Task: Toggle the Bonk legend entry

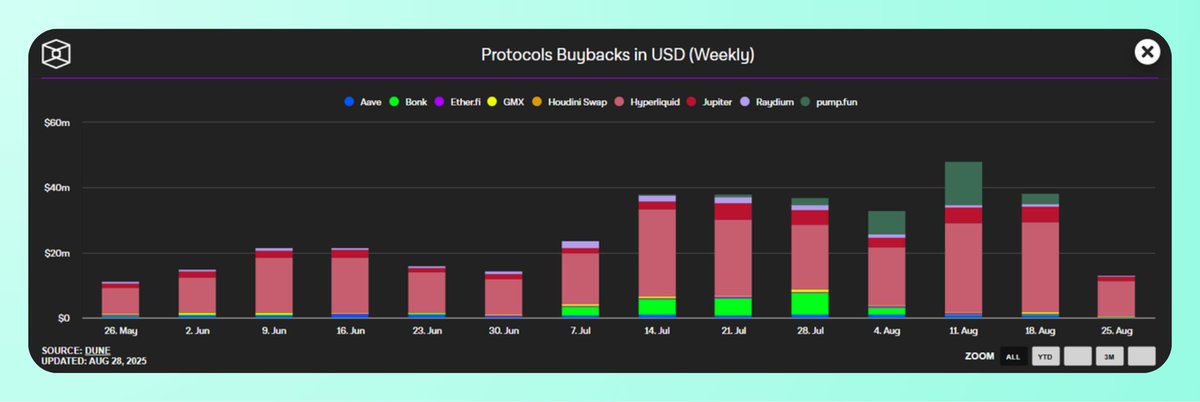Action: (408, 102)
